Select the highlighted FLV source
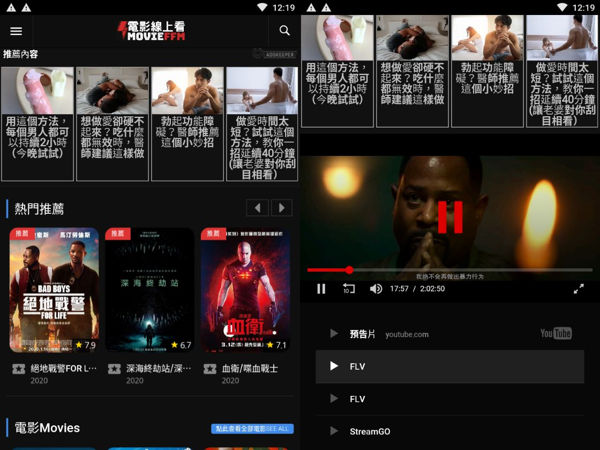 click(x=450, y=366)
